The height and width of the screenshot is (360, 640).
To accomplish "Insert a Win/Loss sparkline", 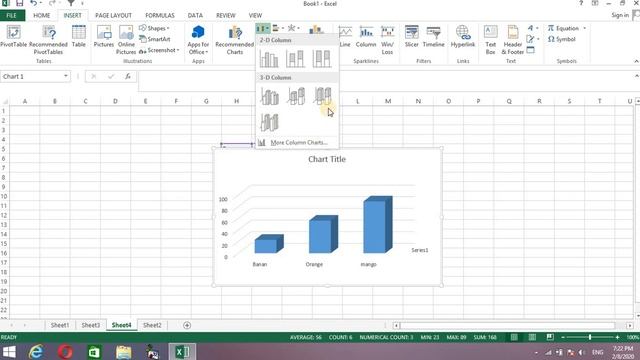I will point(387,40).
